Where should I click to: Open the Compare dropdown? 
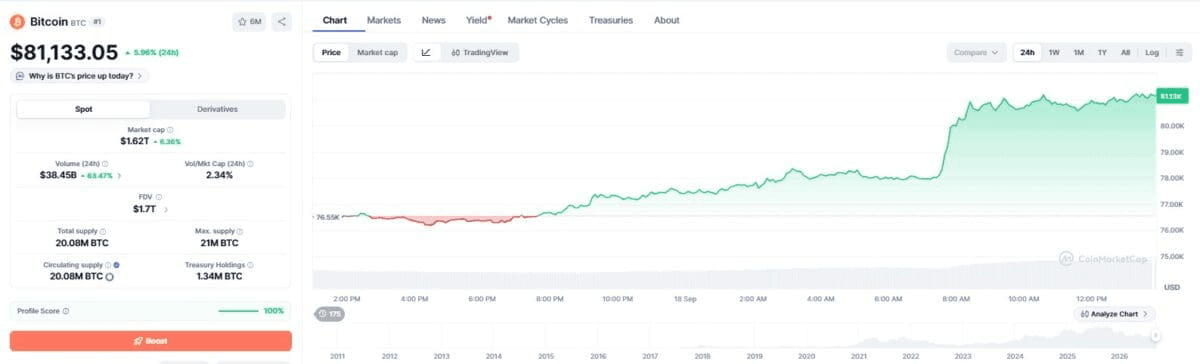977,52
